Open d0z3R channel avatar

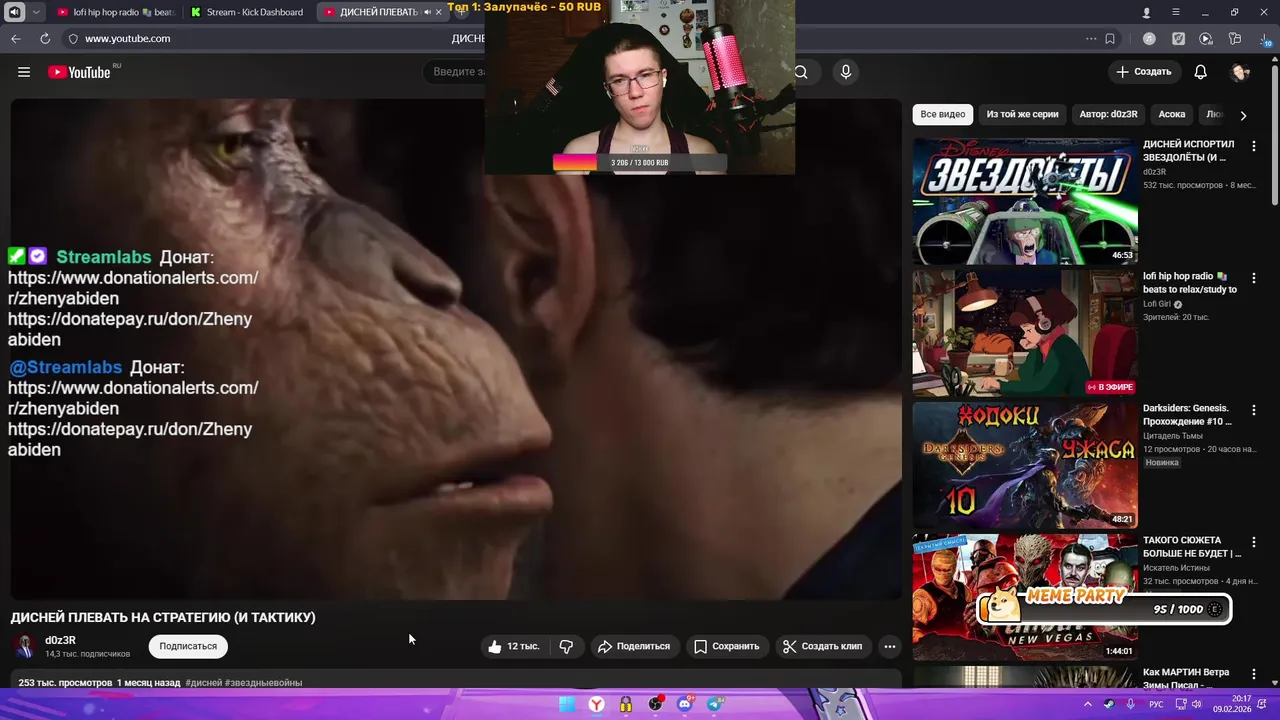25,646
